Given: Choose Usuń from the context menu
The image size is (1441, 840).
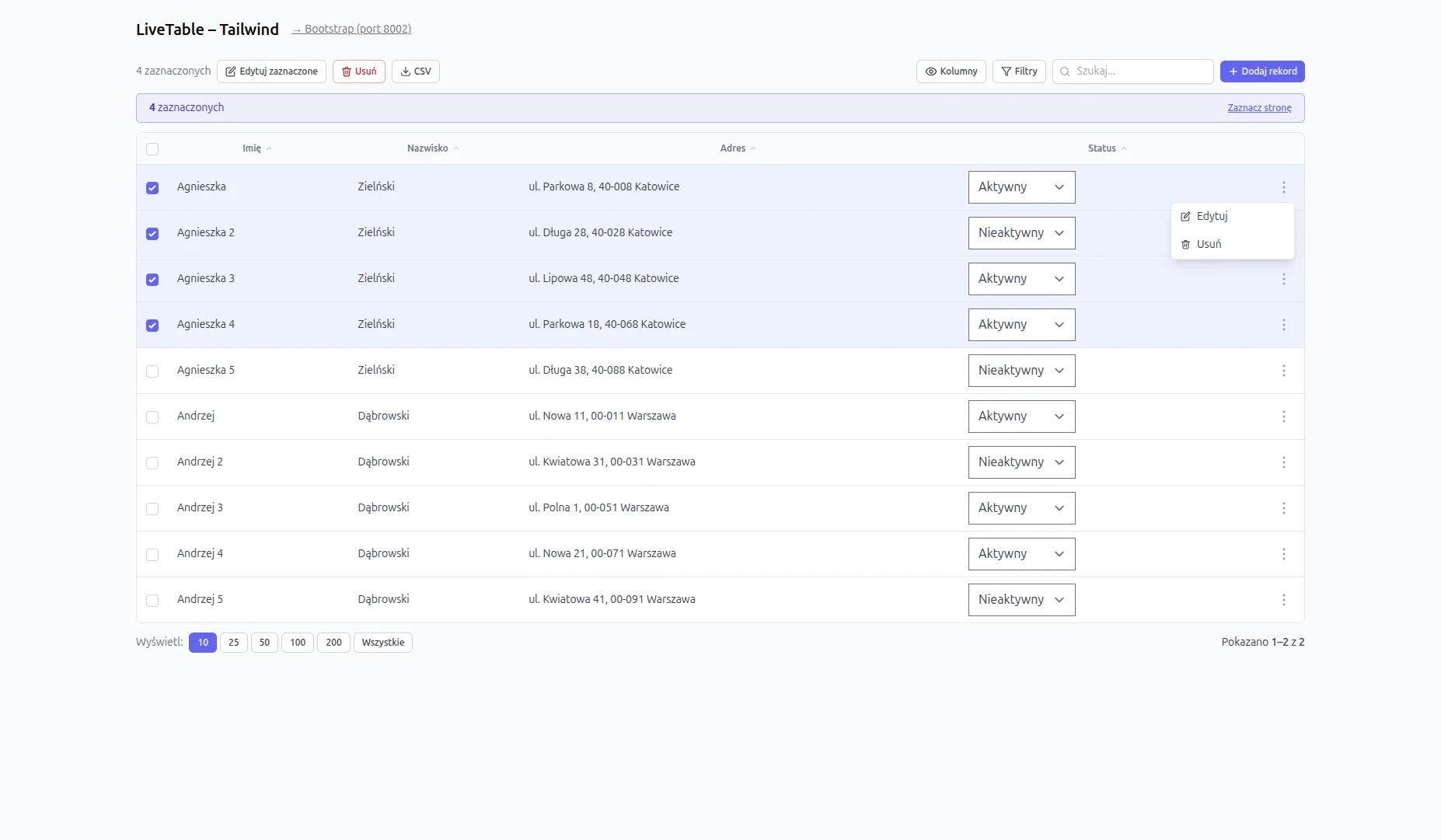Looking at the screenshot, I should coord(1209,244).
